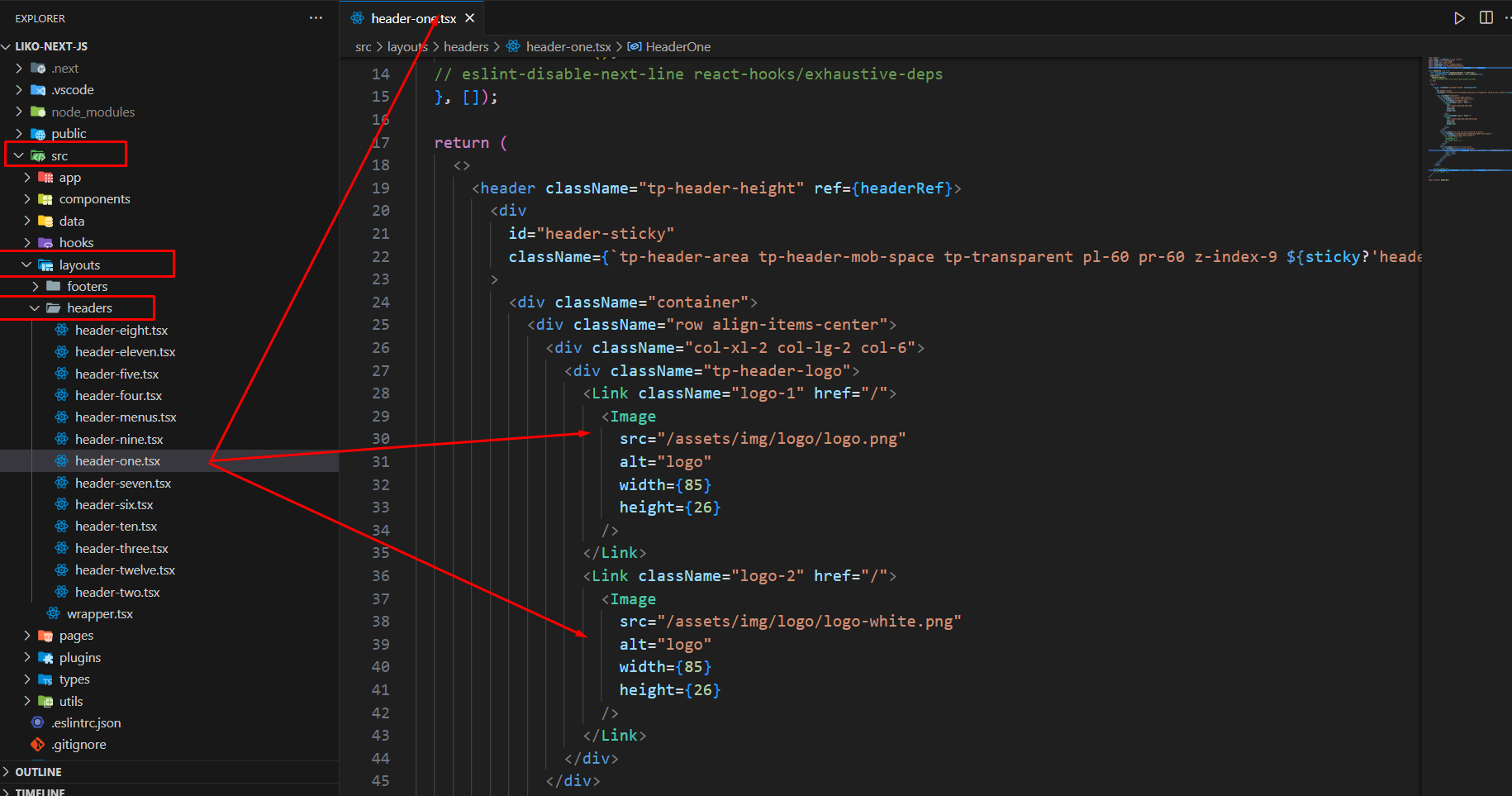This screenshot has width=1512, height=796.
Task: Click the .eslintrc.json file icon
Action: [x=37, y=722]
